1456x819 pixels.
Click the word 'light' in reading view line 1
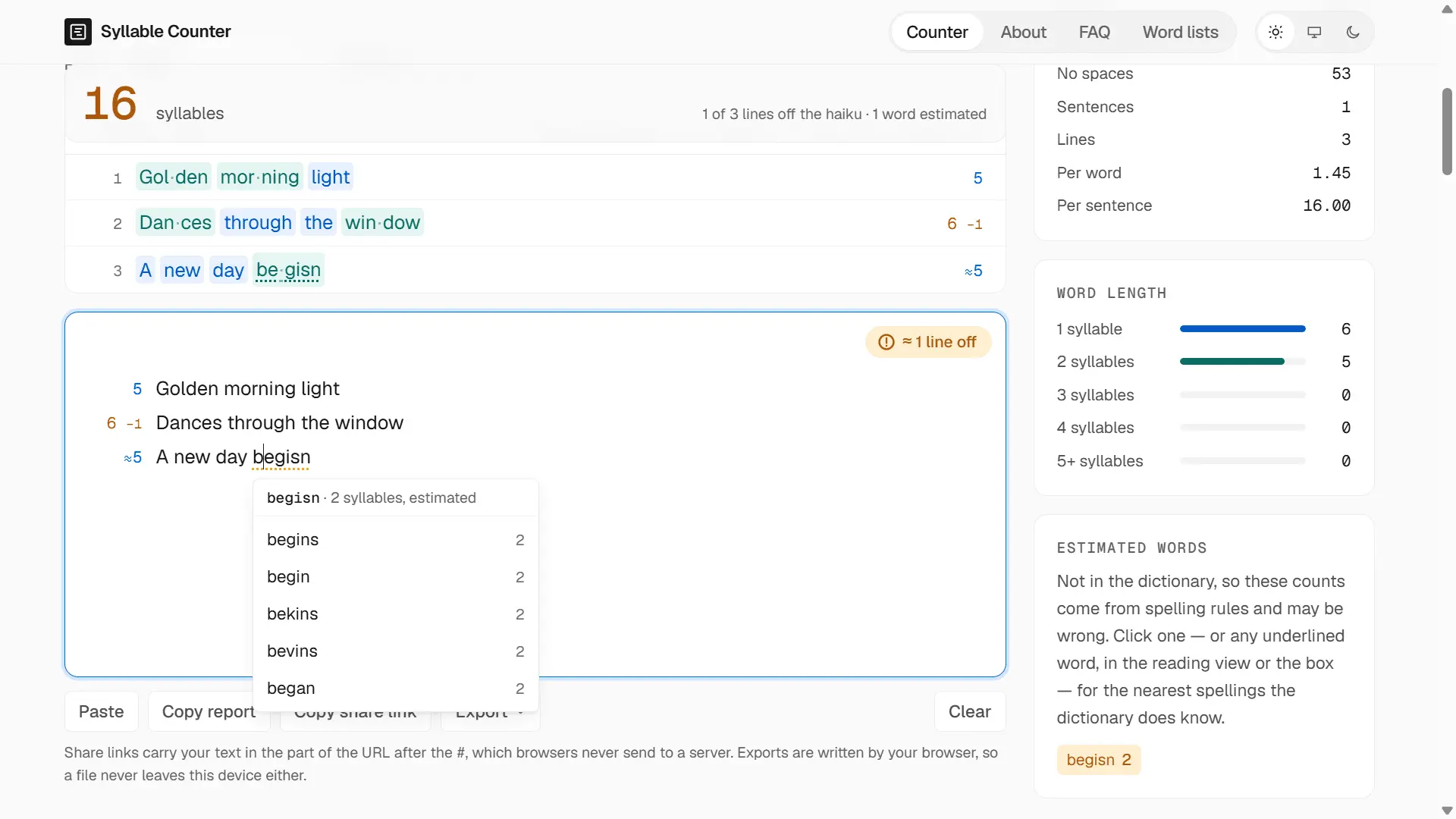[x=331, y=177]
